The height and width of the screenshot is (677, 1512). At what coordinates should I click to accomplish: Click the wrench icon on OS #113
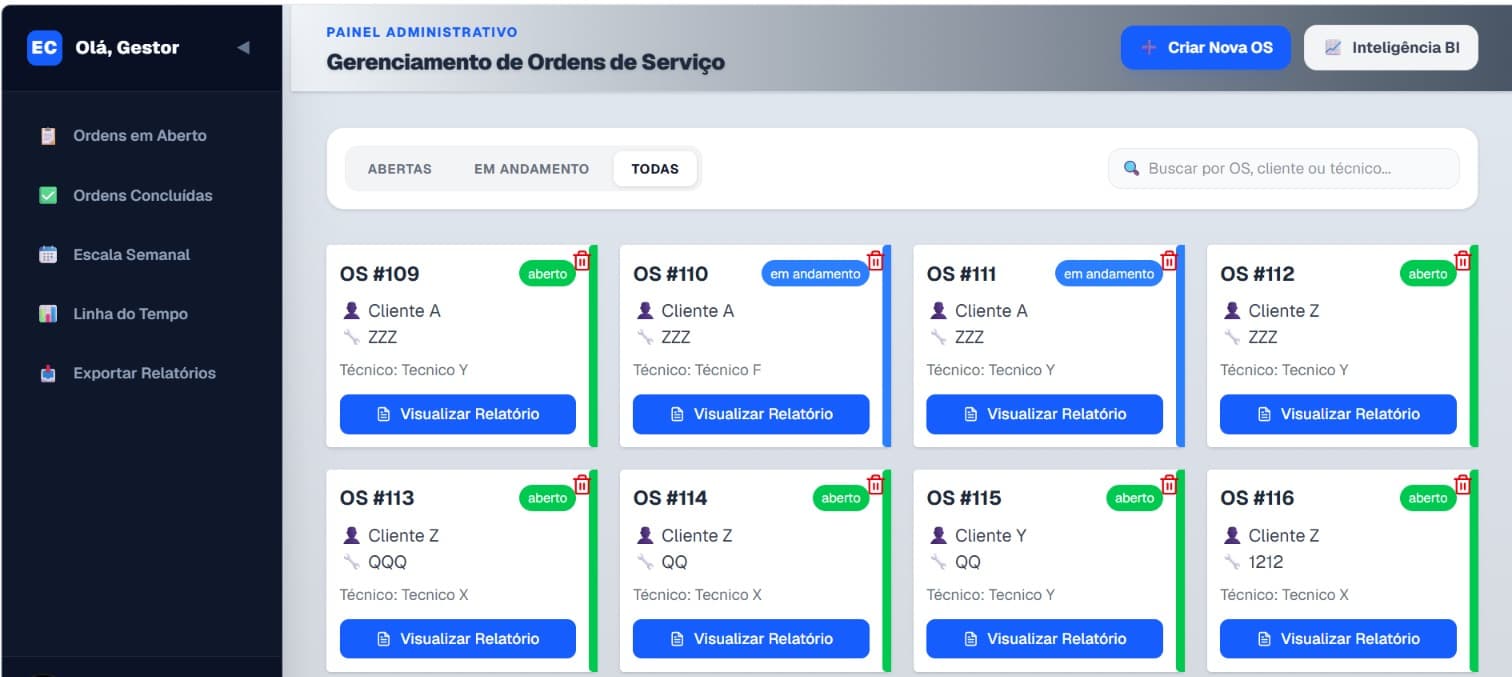(352, 562)
